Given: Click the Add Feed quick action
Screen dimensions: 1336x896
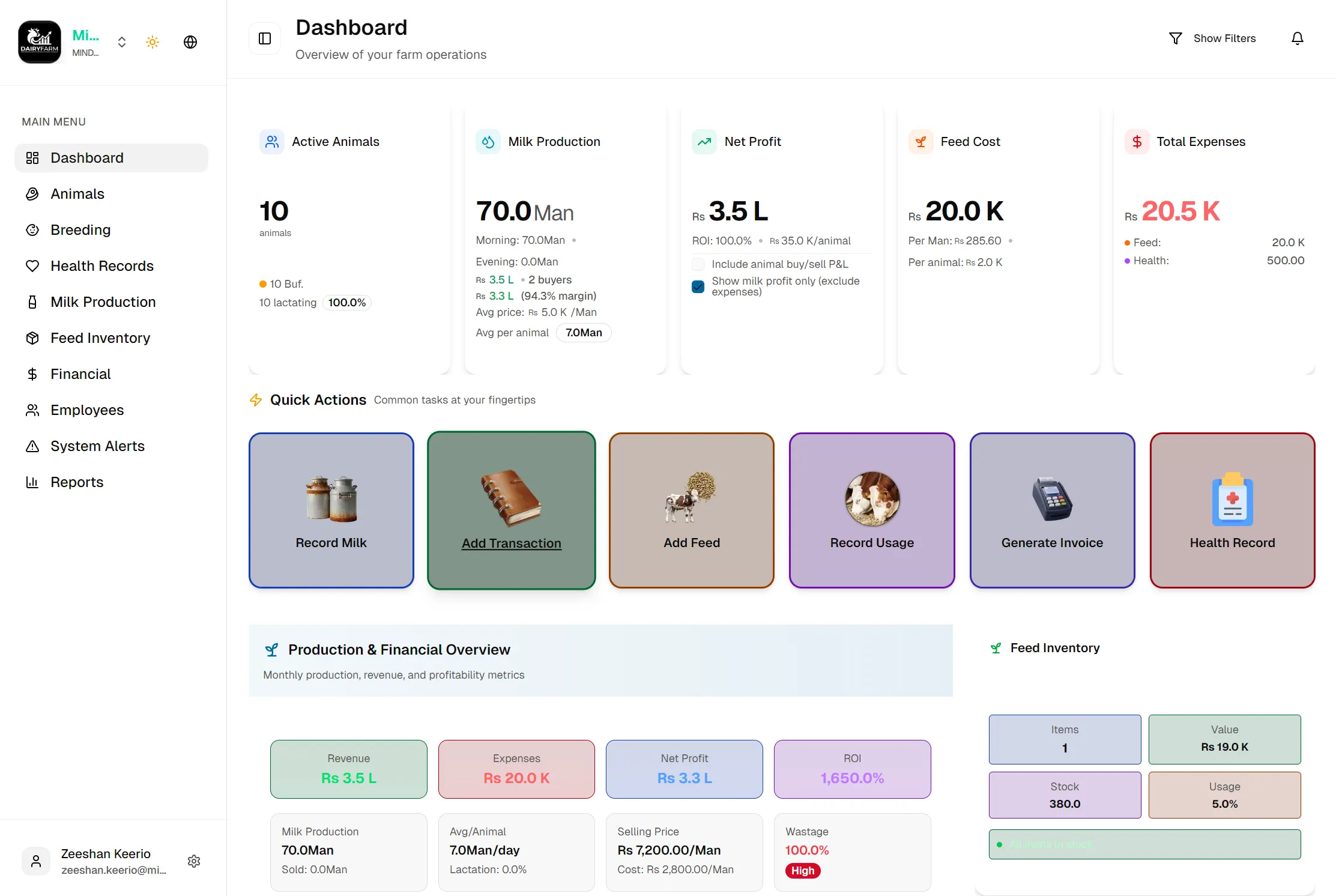Looking at the screenshot, I should click(692, 510).
